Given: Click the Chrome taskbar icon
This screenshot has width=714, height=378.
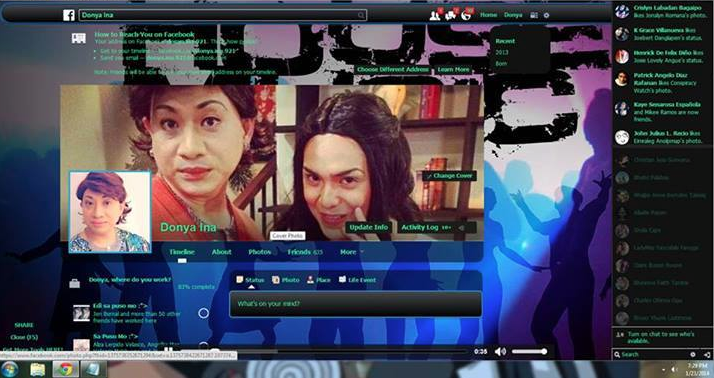Looking at the screenshot, I should click(66, 369).
